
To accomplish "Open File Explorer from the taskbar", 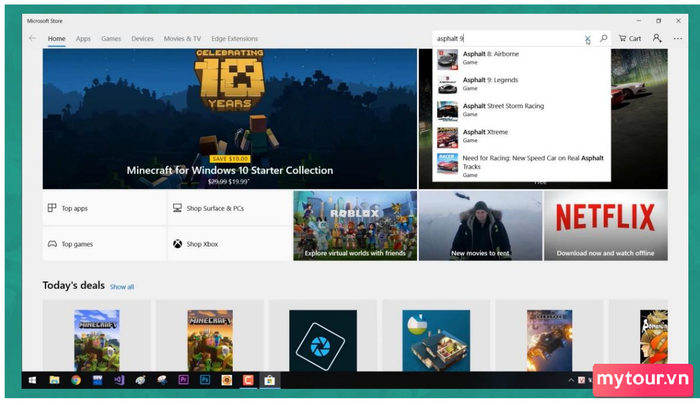I will (x=54, y=380).
